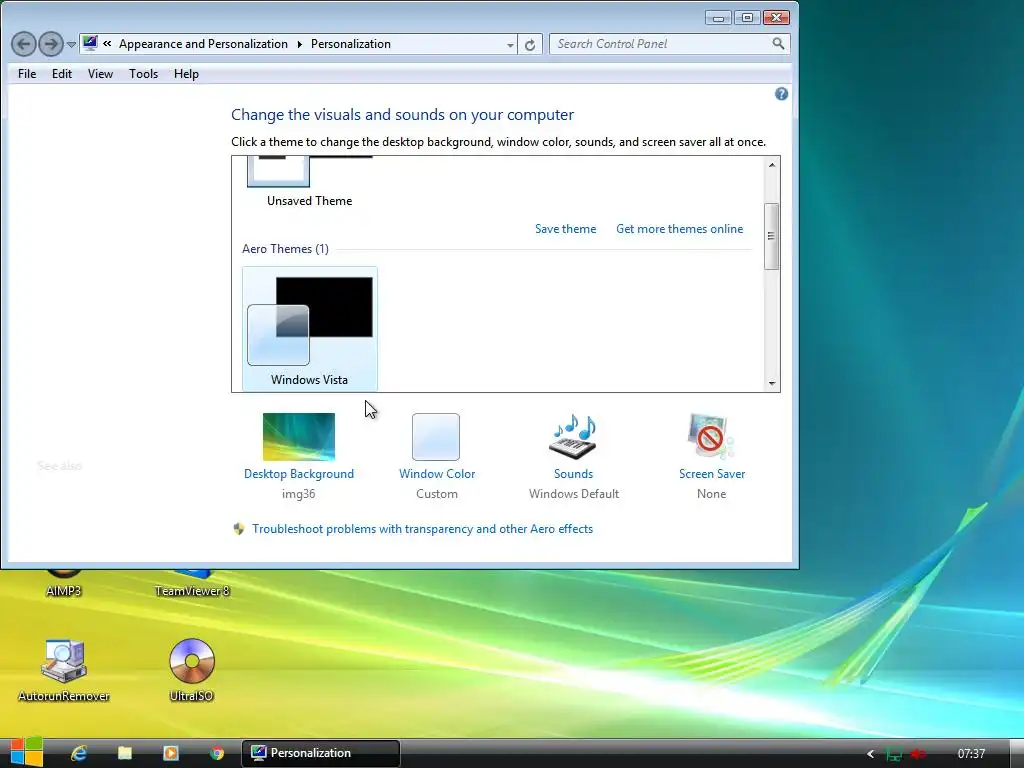
Task: Open File Explorer folder on taskbar
Action: click(x=125, y=753)
